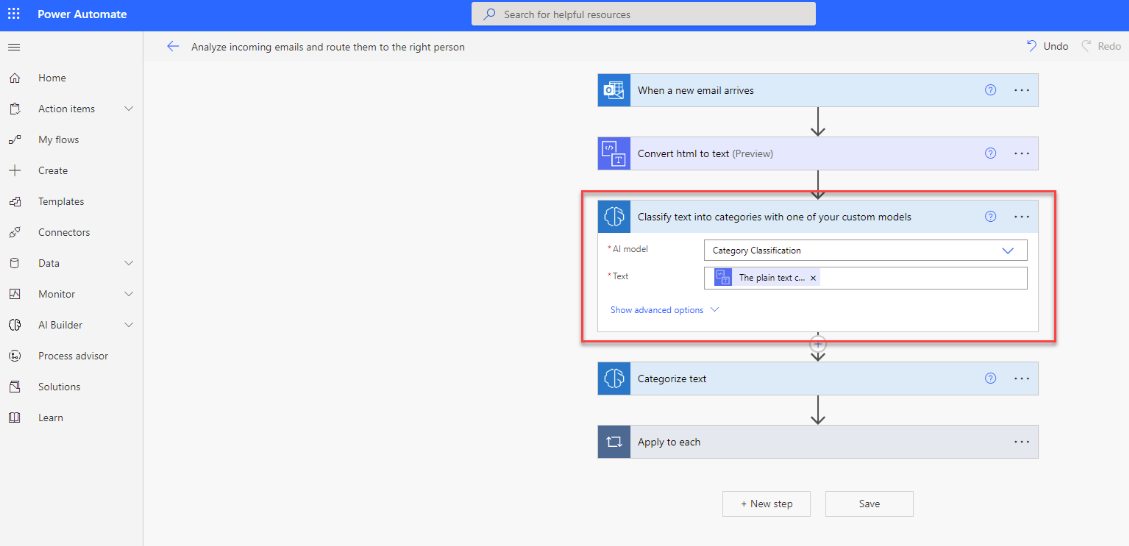The image size is (1129, 546).
Task: Click the Outlook icon on email trigger
Action: coord(614,90)
